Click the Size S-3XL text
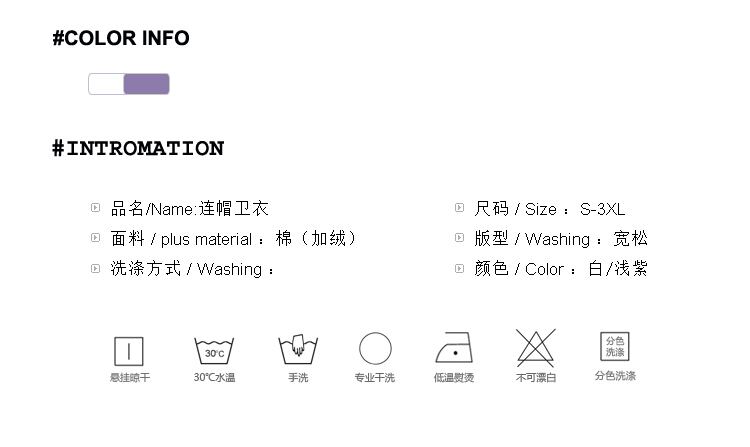750x447 pixels. point(549,209)
